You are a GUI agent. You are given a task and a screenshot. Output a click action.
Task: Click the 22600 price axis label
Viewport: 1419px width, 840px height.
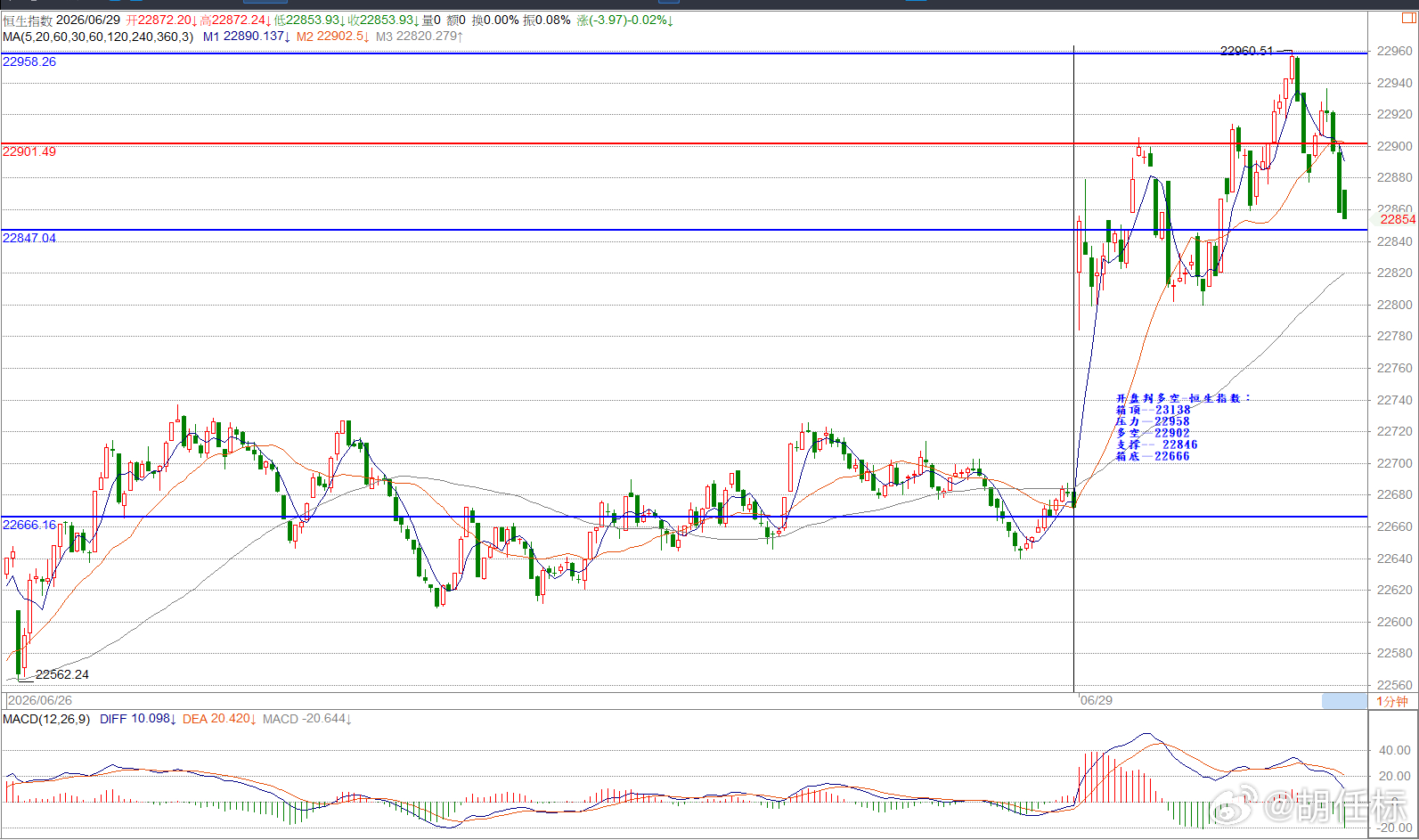pos(1395,622)
